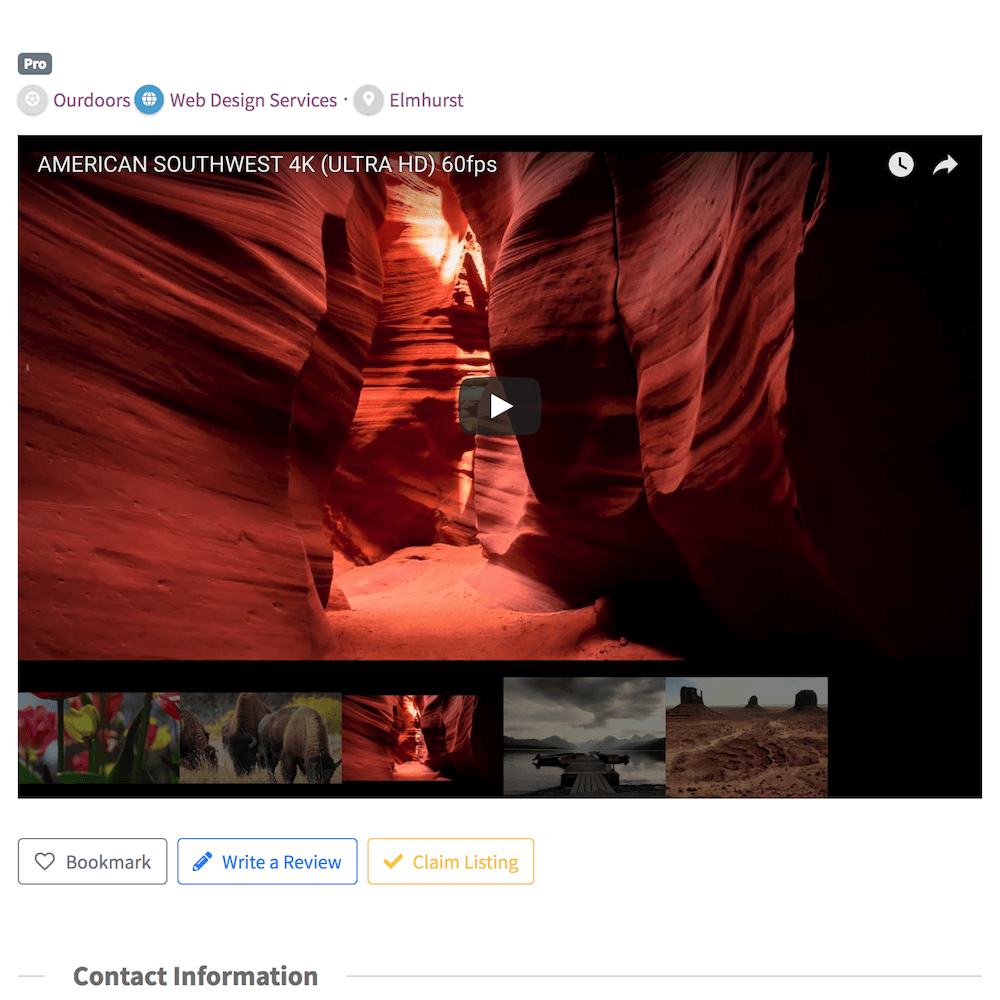1000x1000 pixels.
Task: Play the American Southwest 4K video
Action: 500,406
